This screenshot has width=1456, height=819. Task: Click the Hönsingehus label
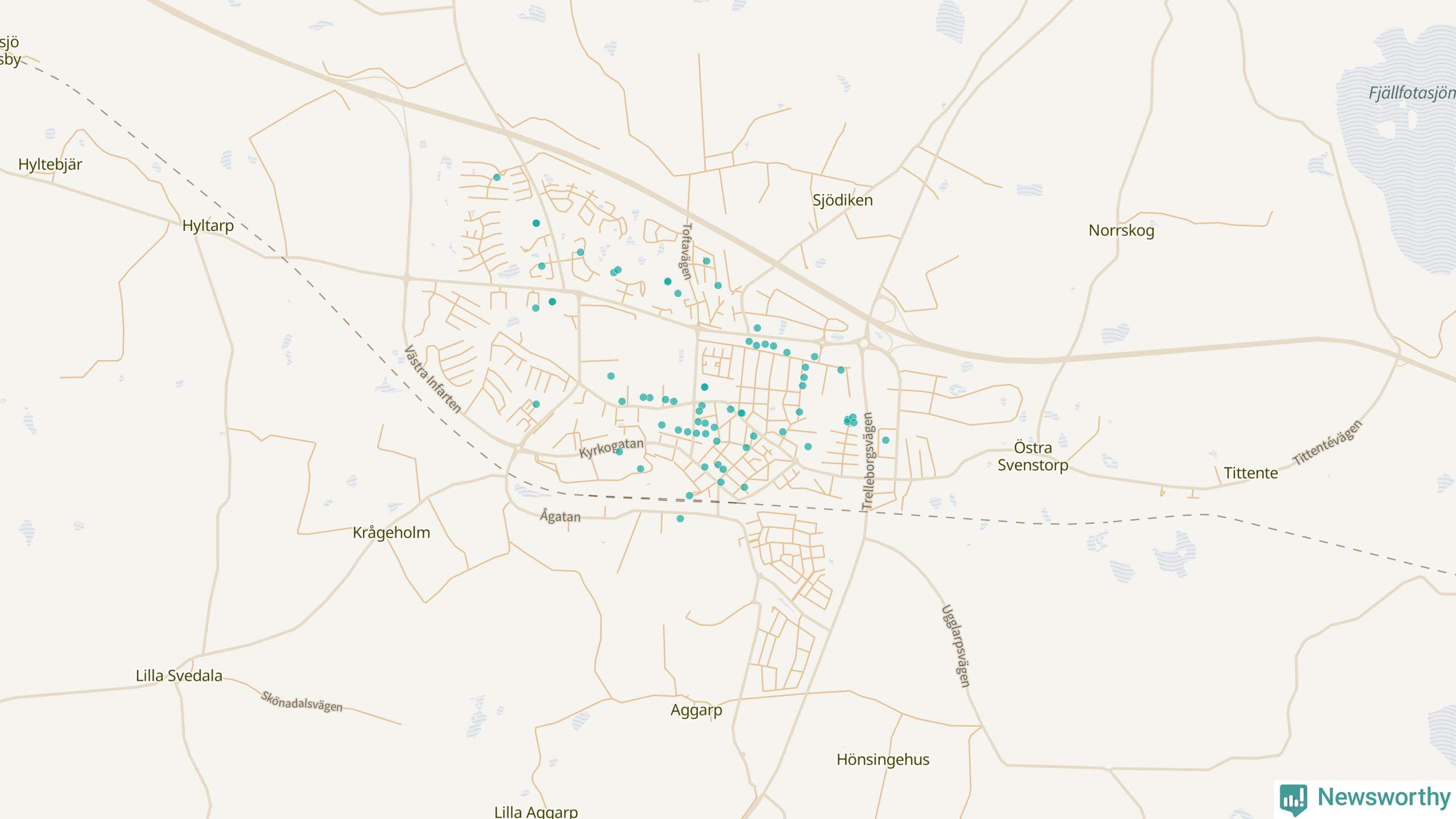tap(883, 759)
